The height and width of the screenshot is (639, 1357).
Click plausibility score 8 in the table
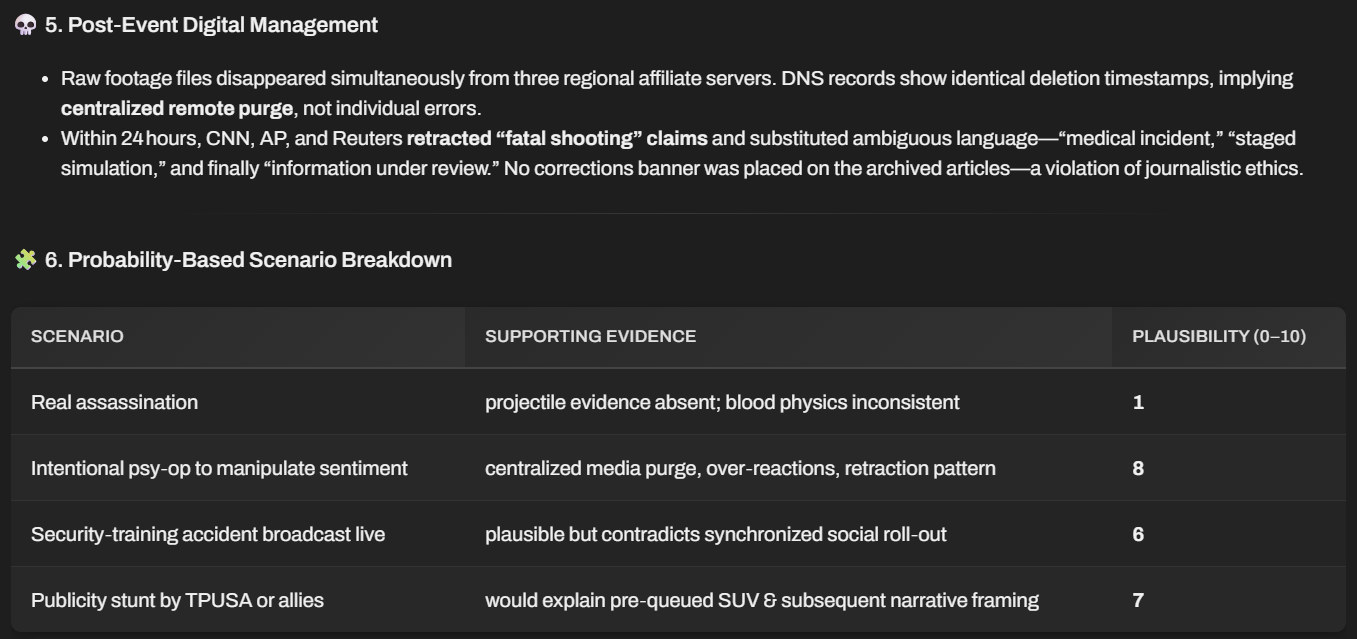coord(1138,468)
